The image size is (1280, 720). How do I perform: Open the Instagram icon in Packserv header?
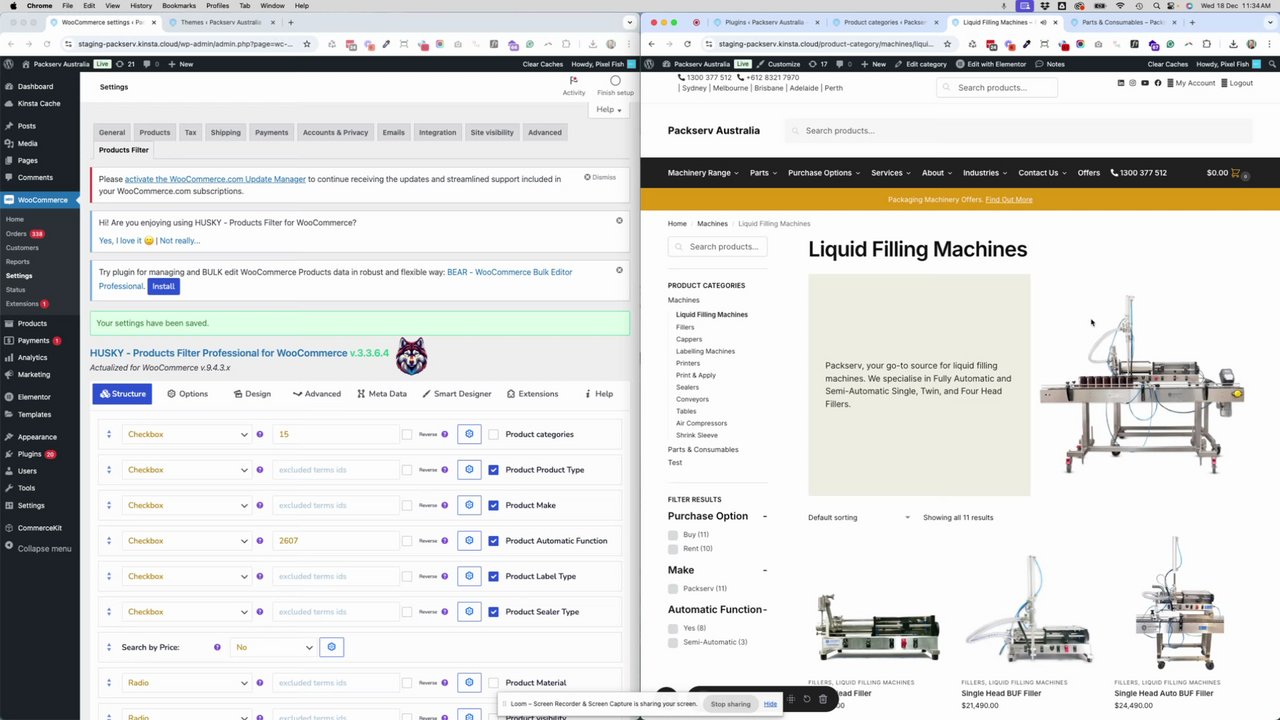click(1133, 83)
